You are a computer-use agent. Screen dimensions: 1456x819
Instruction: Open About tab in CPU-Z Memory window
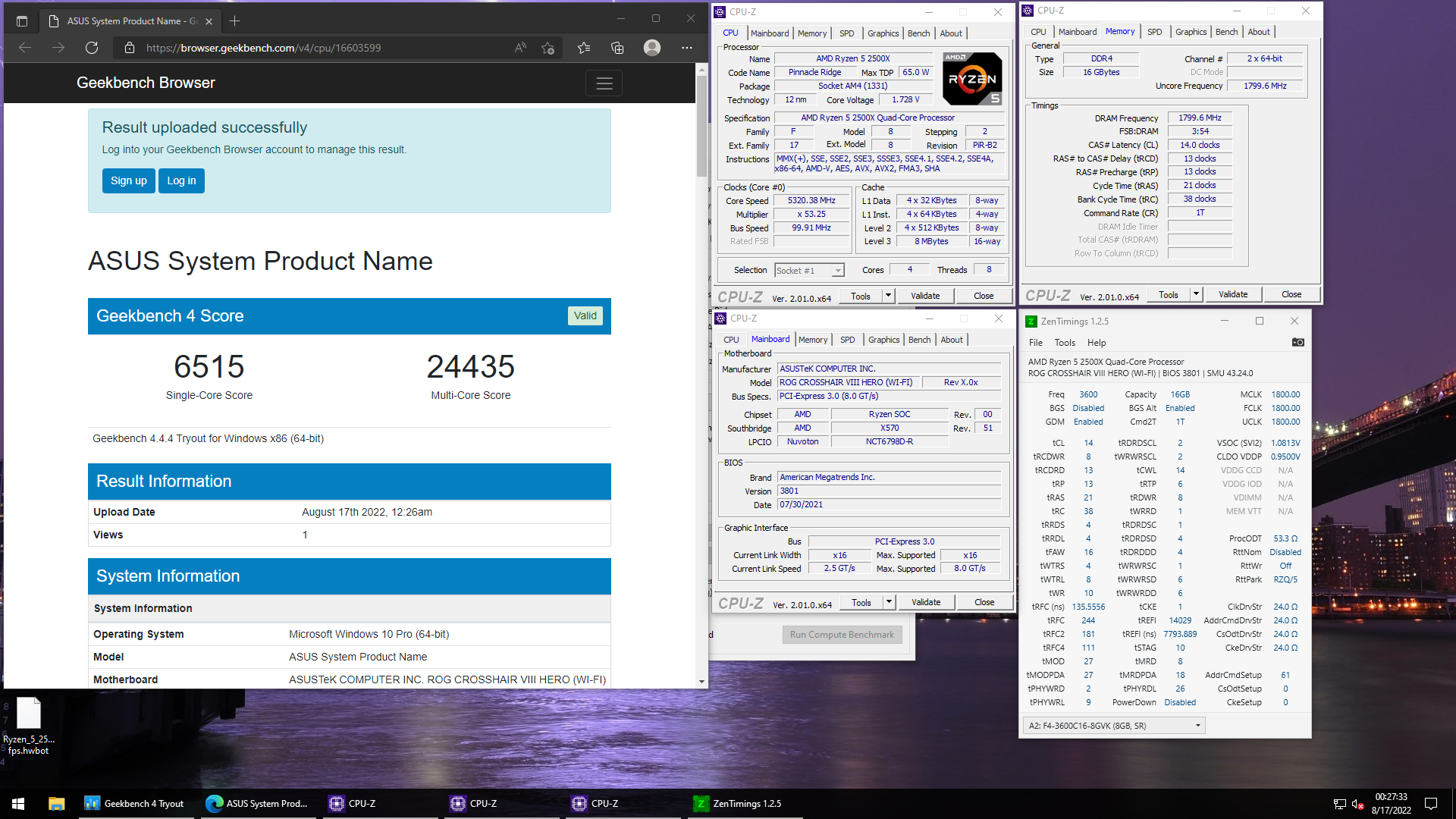pyautogui.click(x=1259, y=32)
